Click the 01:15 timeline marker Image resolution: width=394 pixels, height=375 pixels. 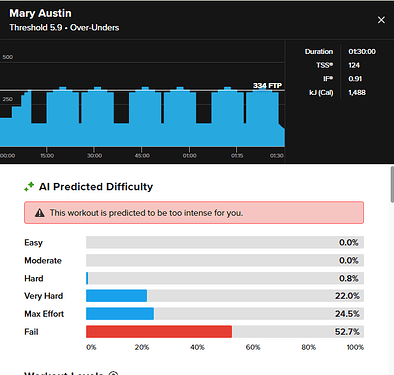[x=237, y=156]
